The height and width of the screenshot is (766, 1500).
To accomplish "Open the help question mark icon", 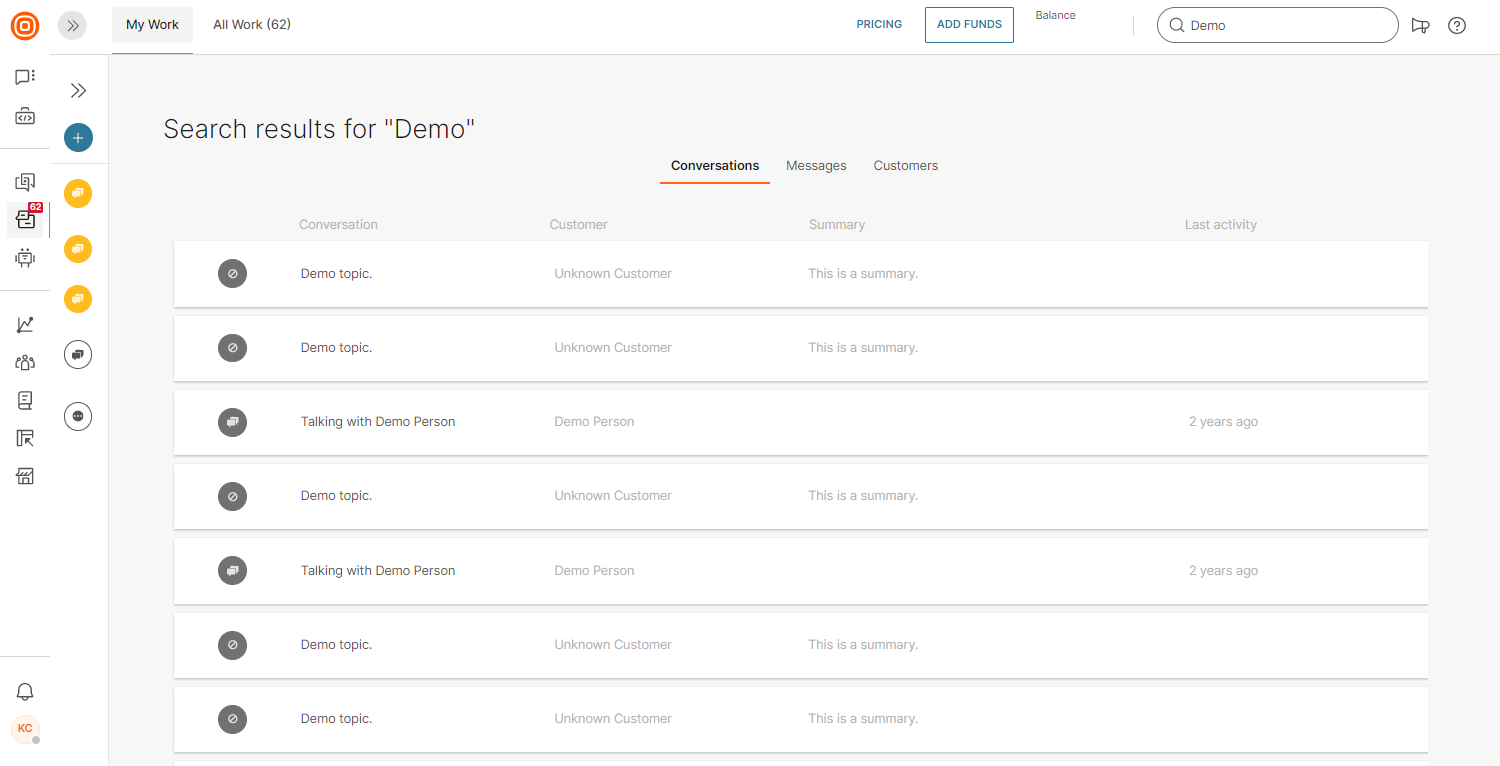I will tap(1457, 26).
